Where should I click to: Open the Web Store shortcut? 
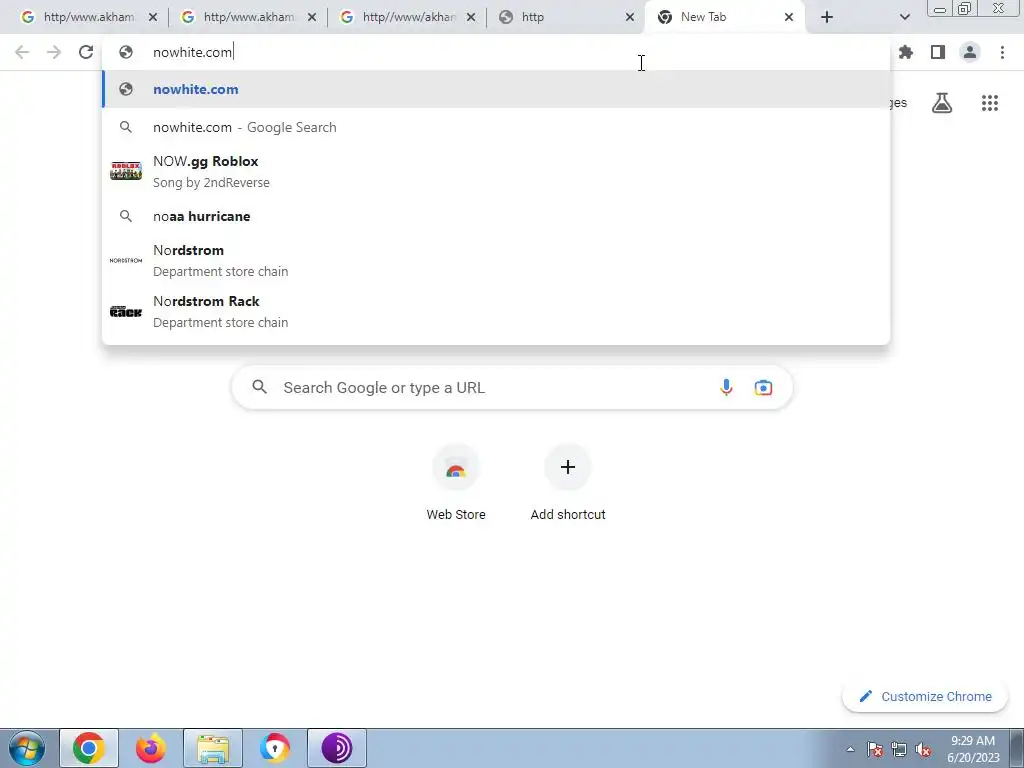coord(456,483)
